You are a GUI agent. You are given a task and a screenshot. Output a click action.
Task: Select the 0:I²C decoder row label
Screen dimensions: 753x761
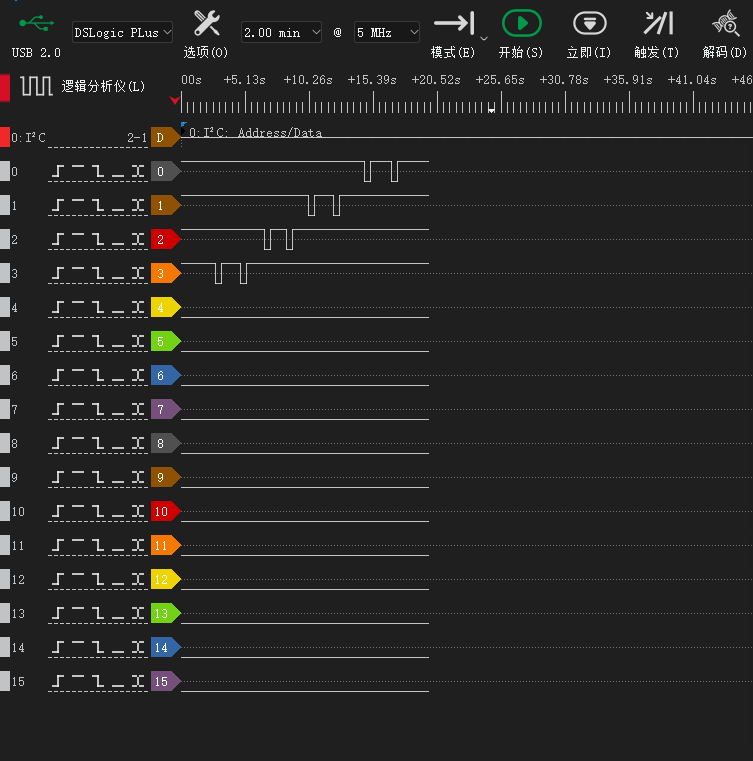[29, 138]
